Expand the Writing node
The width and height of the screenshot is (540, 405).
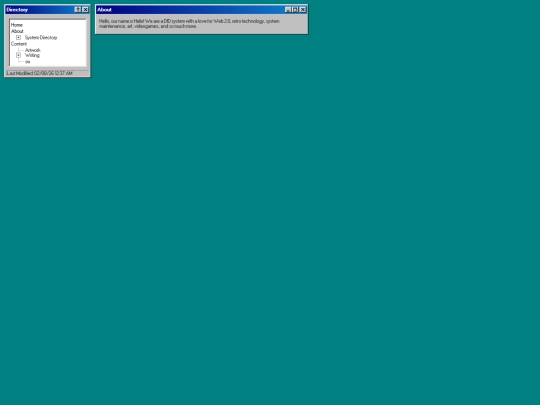coord(19,55)
